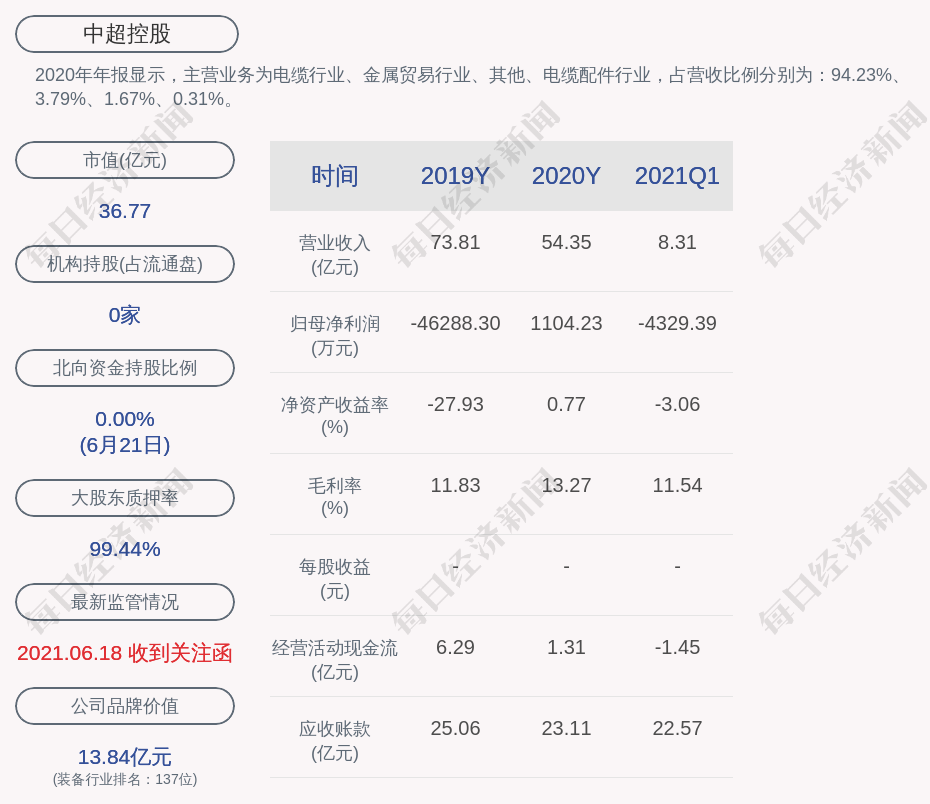Click the 毛利率(%) row label

point(335,497)
